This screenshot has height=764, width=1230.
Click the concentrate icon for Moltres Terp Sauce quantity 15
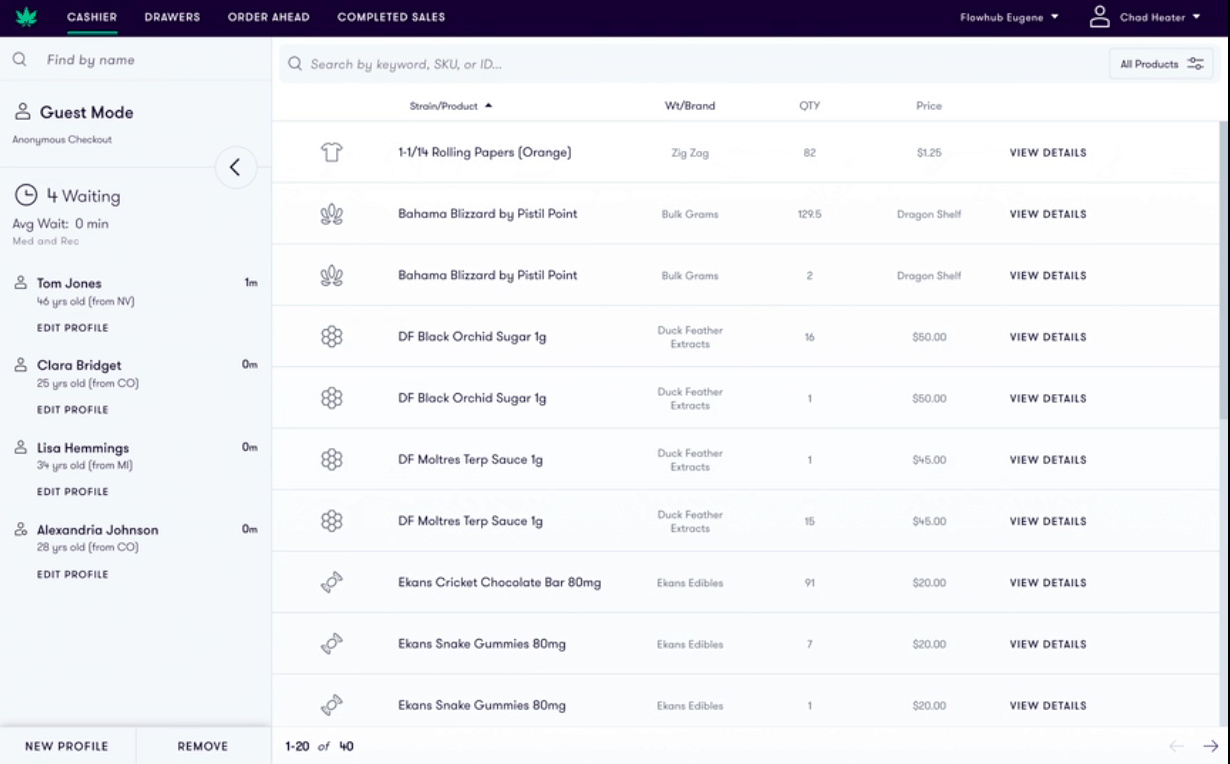click(x=332, y=521)
